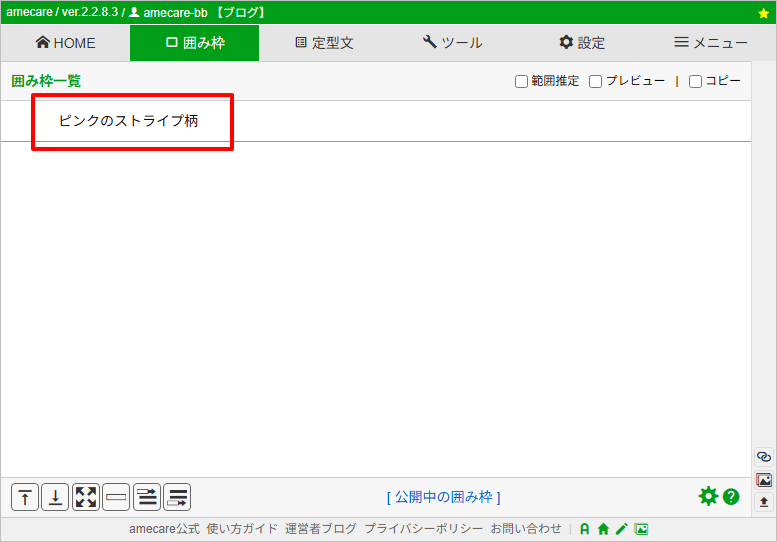This screenshot has height=542, width=777.
Task: Click the 公開中の囲み枠 link
Action: 443,497
